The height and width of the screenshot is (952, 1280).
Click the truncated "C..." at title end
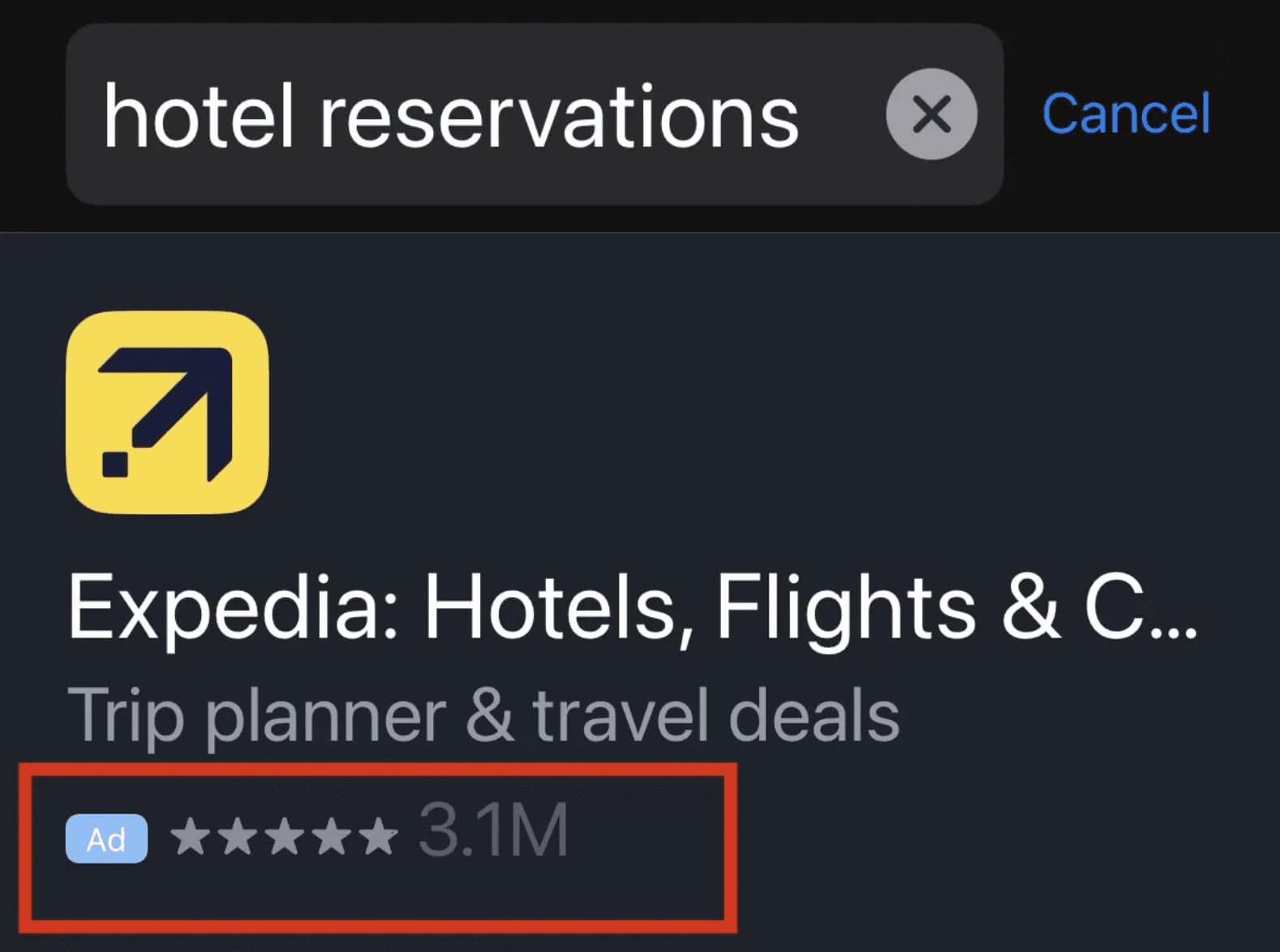click(x=1140, y=608)
